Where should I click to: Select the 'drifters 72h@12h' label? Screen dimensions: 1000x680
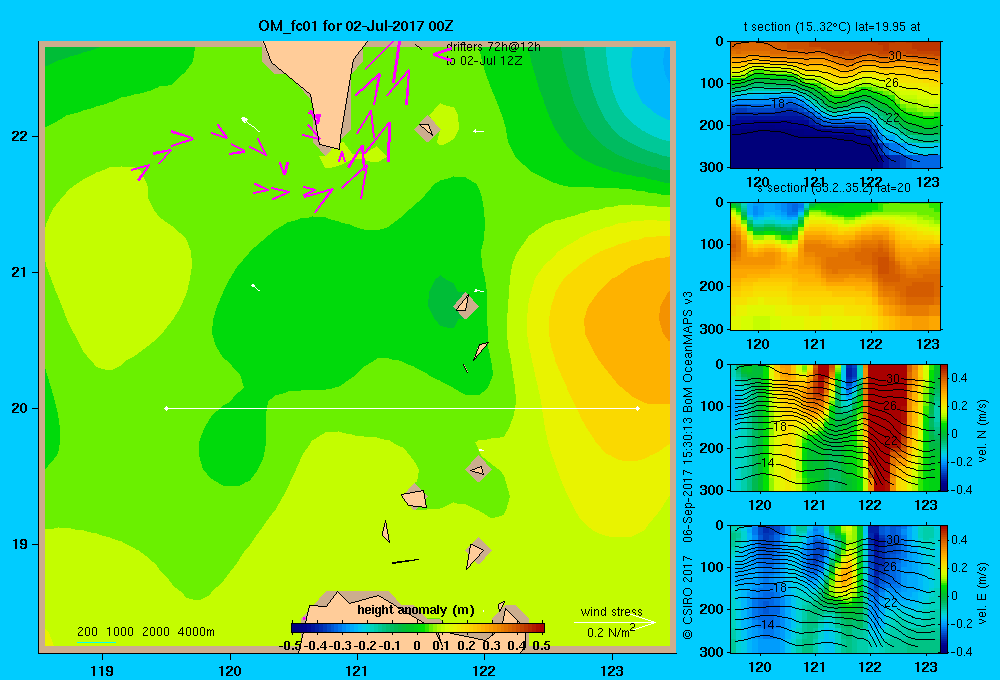tap(493, 47)
